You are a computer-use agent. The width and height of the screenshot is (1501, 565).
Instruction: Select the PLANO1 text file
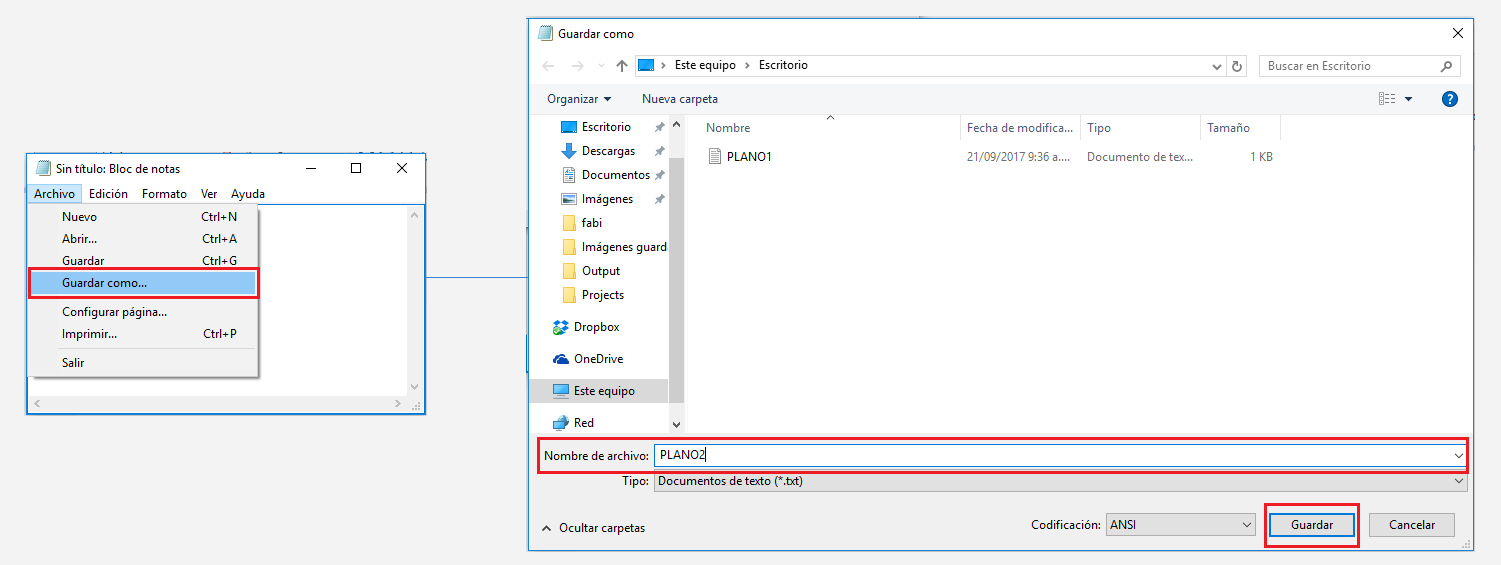(748, 157)
